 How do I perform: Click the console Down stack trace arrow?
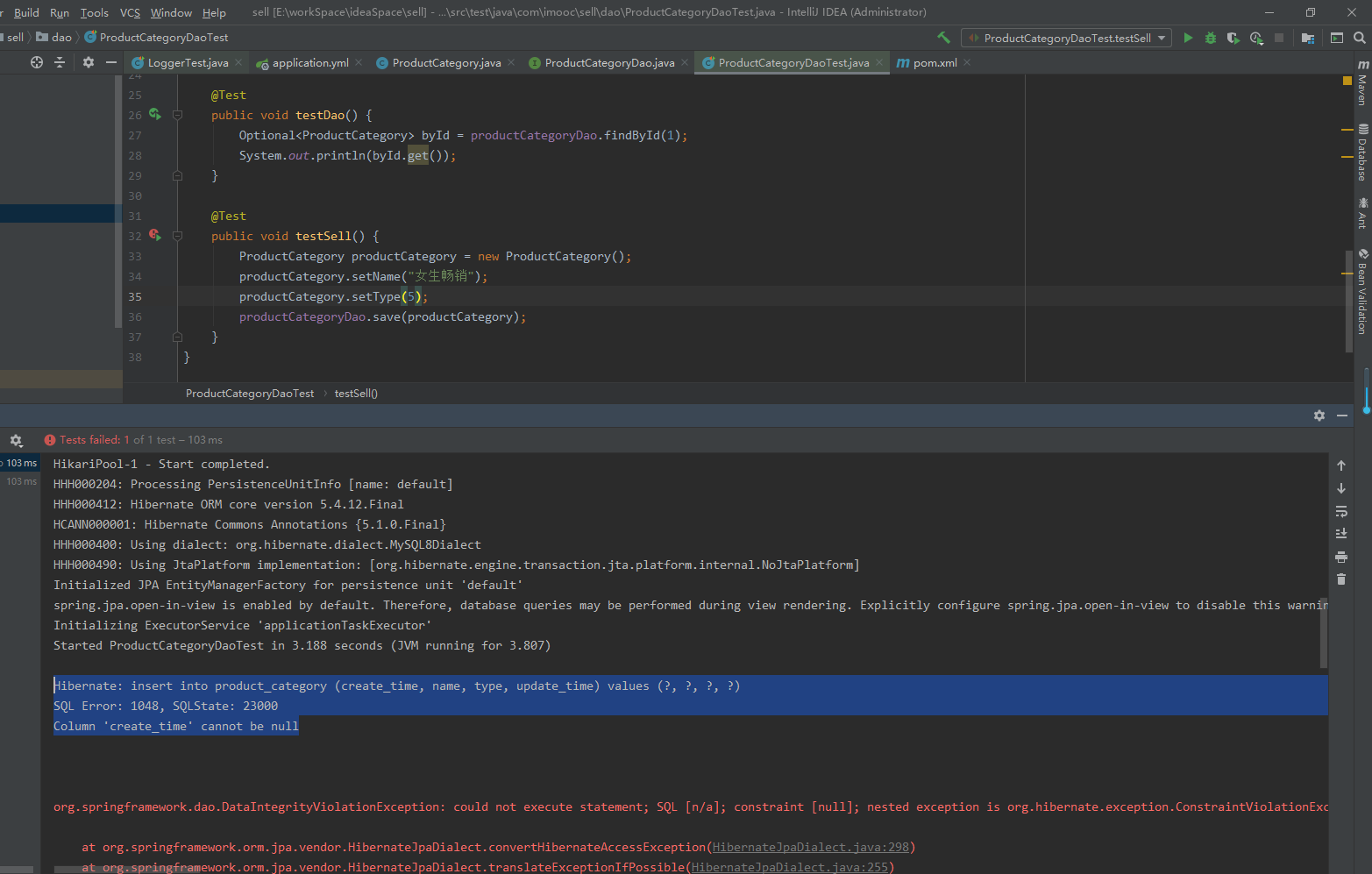coord(1341,488)
